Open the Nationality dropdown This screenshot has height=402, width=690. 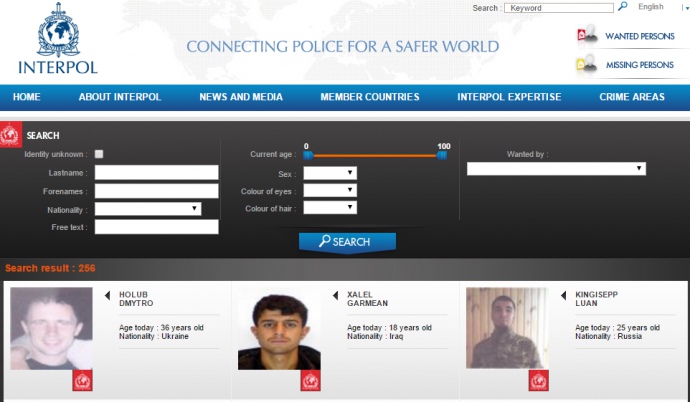click(148, 209)
